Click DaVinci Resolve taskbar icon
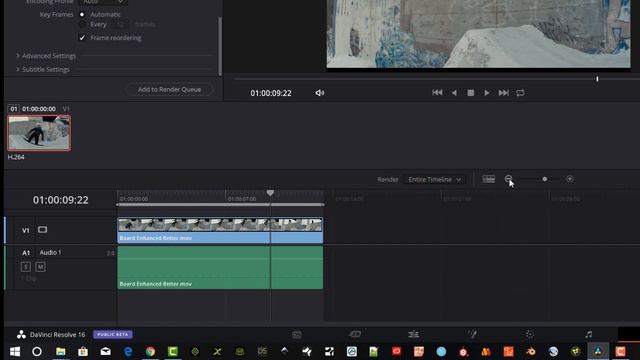640x360 pixels. (x=598, y=351)
